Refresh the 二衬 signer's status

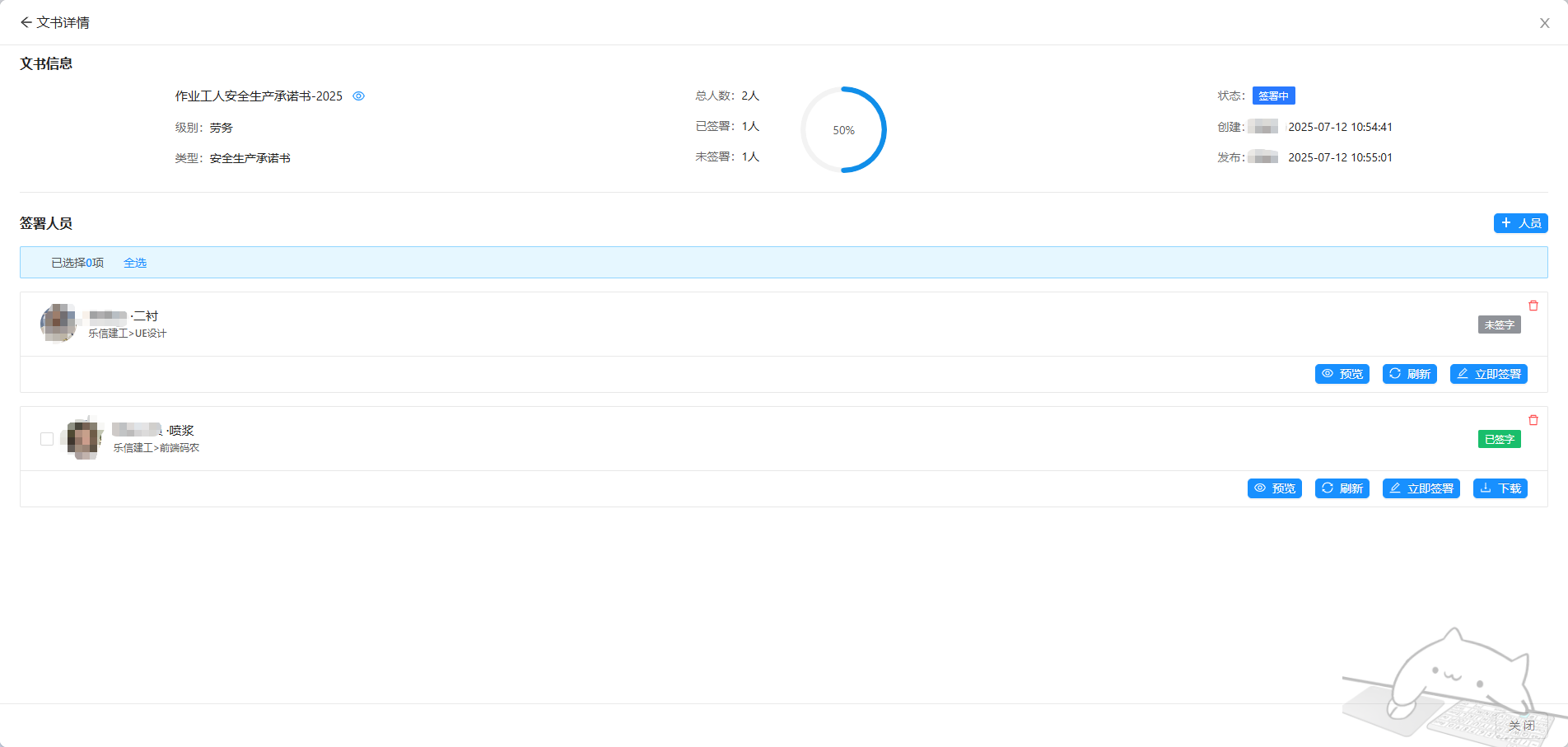pos(1409,374)
